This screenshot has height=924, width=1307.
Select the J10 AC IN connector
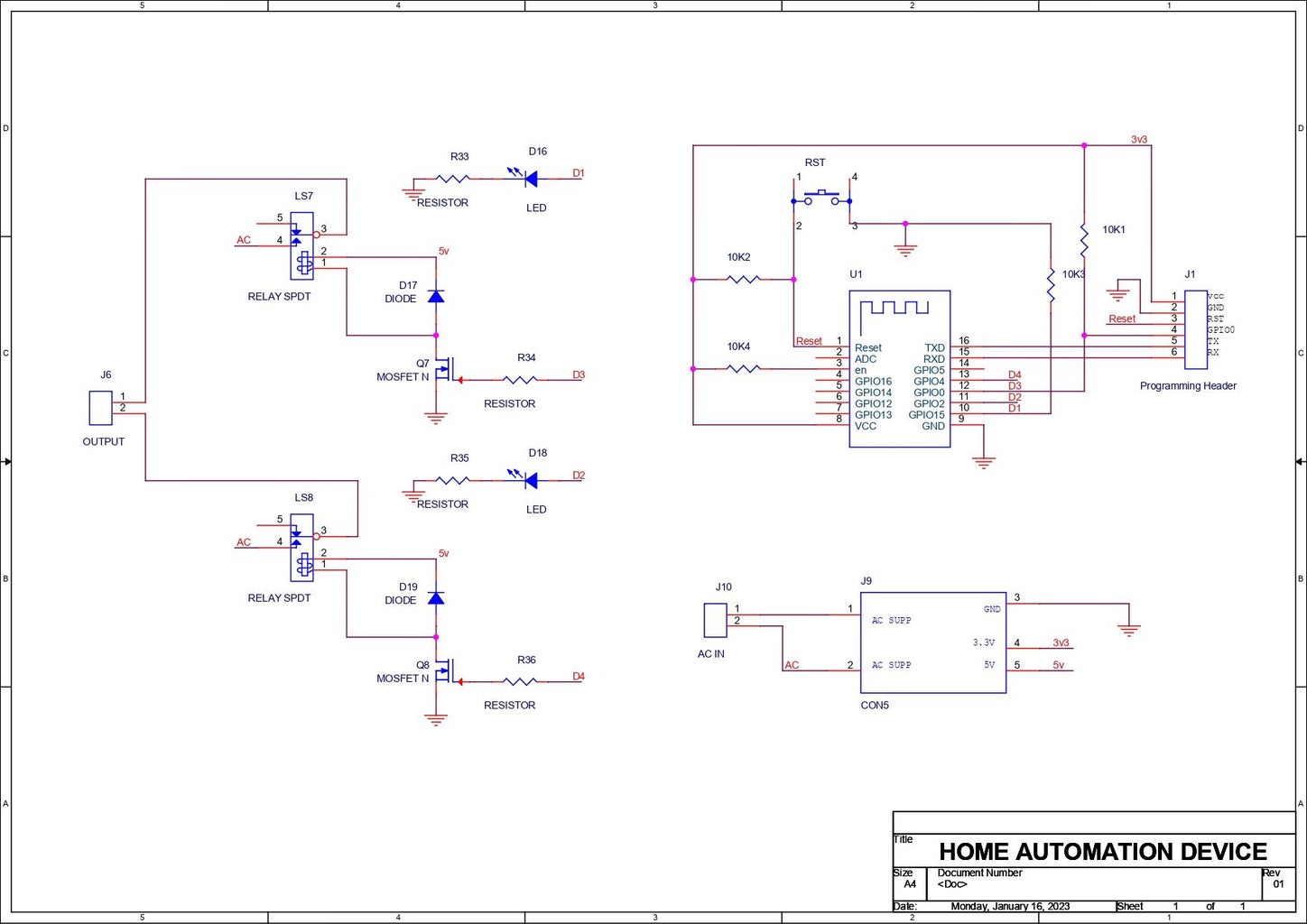714,618
